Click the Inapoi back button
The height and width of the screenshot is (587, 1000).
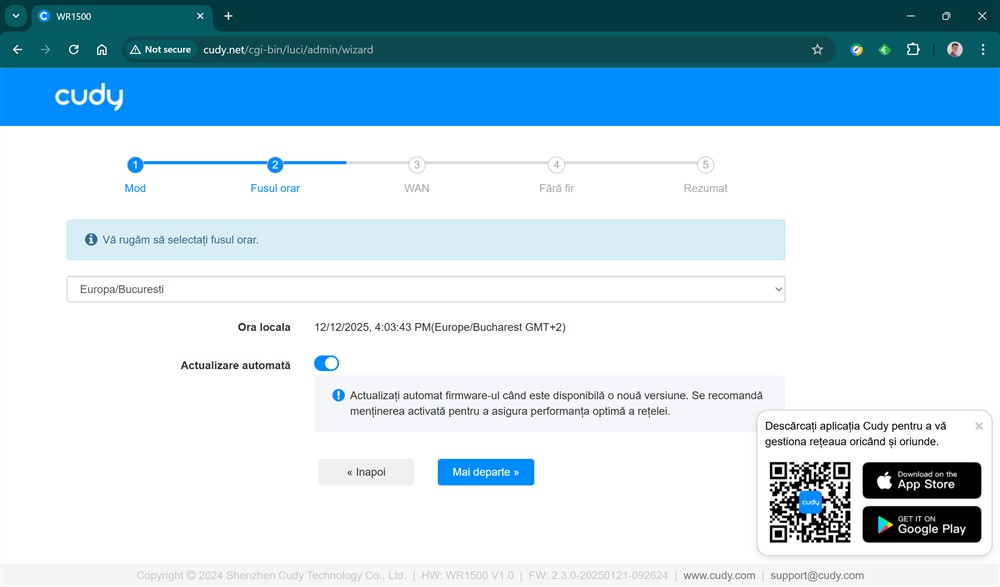(366, 472)
